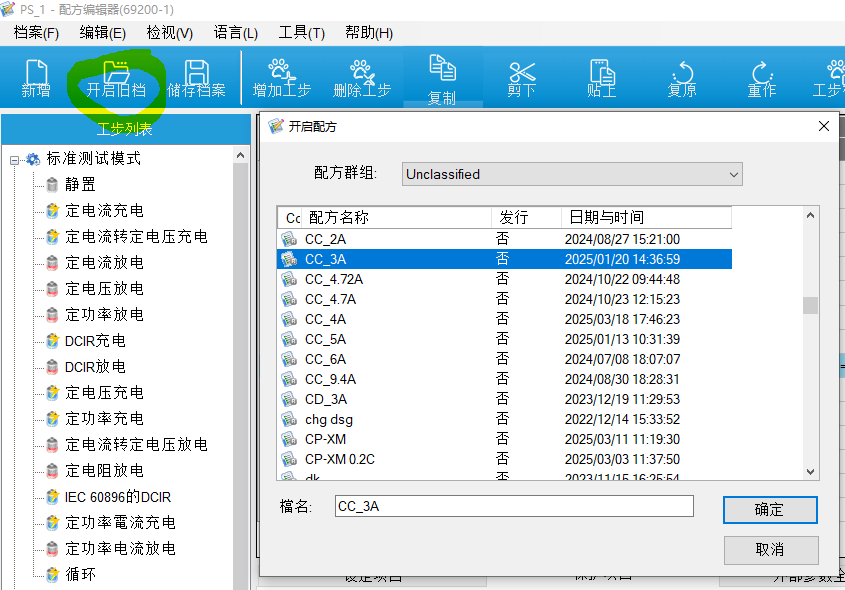The width and height of the screenshot is (845, 590).
Task: Collapse the 标准测试模式 tree node
Action: coord(15,160)
